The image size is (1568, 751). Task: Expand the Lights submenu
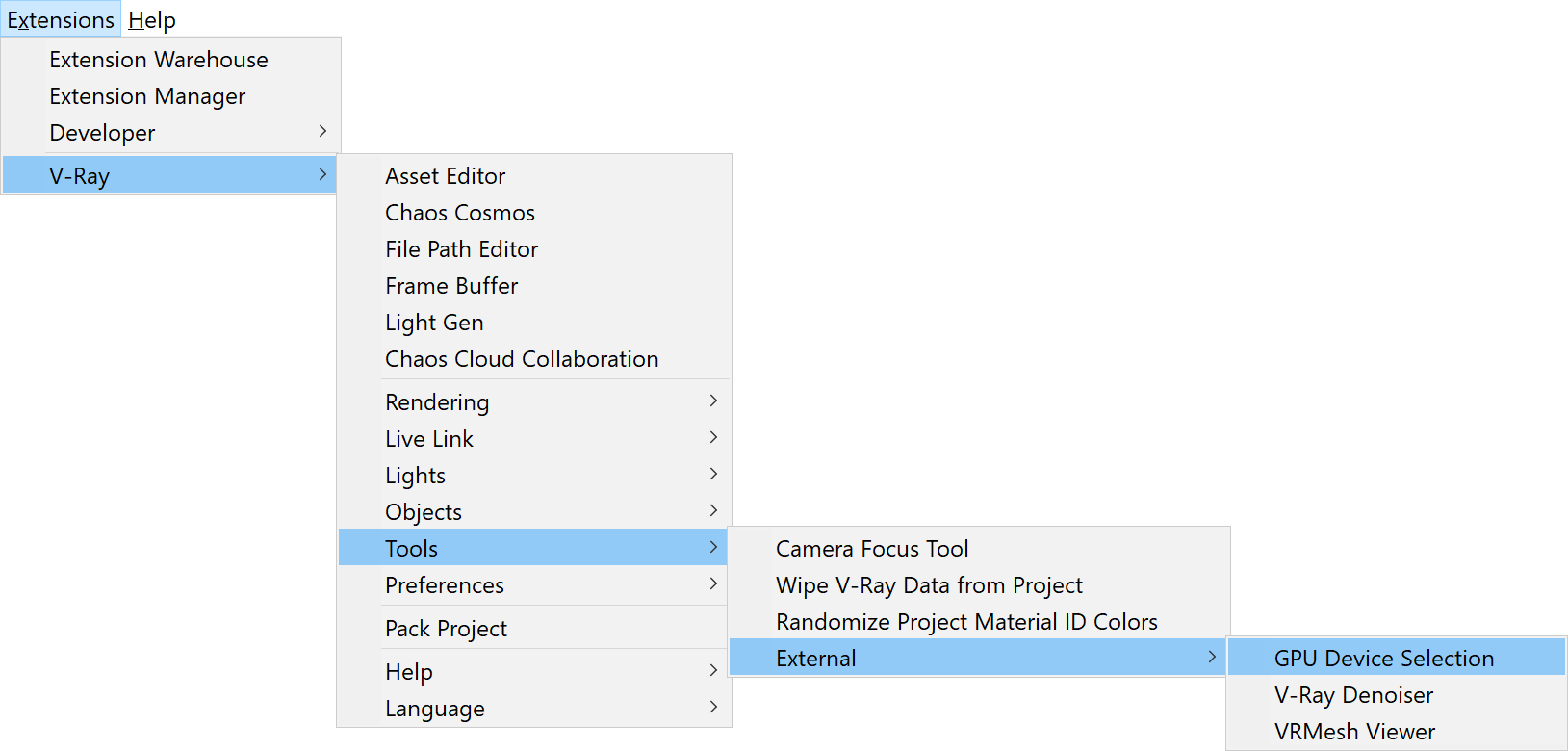pos(534,476)
